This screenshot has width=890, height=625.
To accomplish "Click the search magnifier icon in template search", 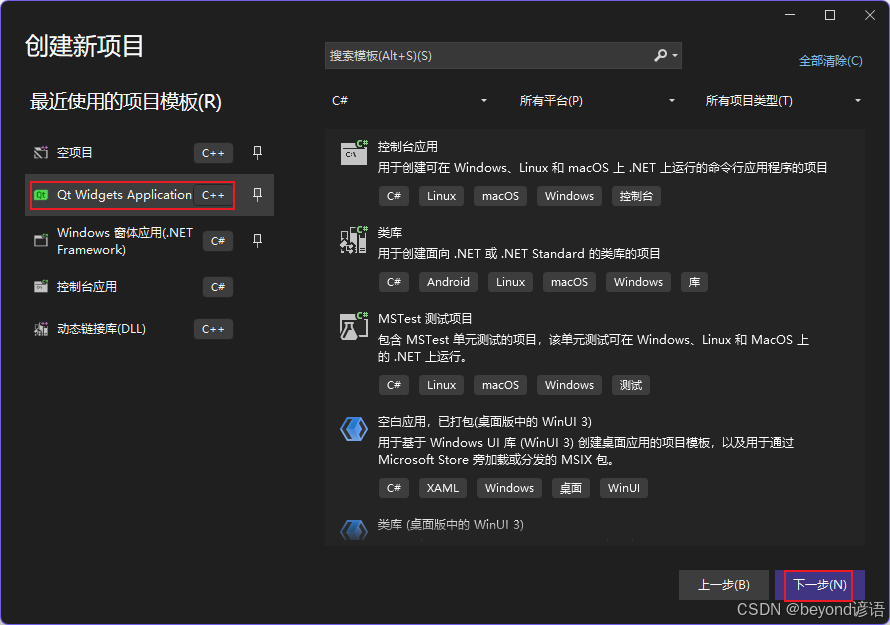I will tap(660, 56).
